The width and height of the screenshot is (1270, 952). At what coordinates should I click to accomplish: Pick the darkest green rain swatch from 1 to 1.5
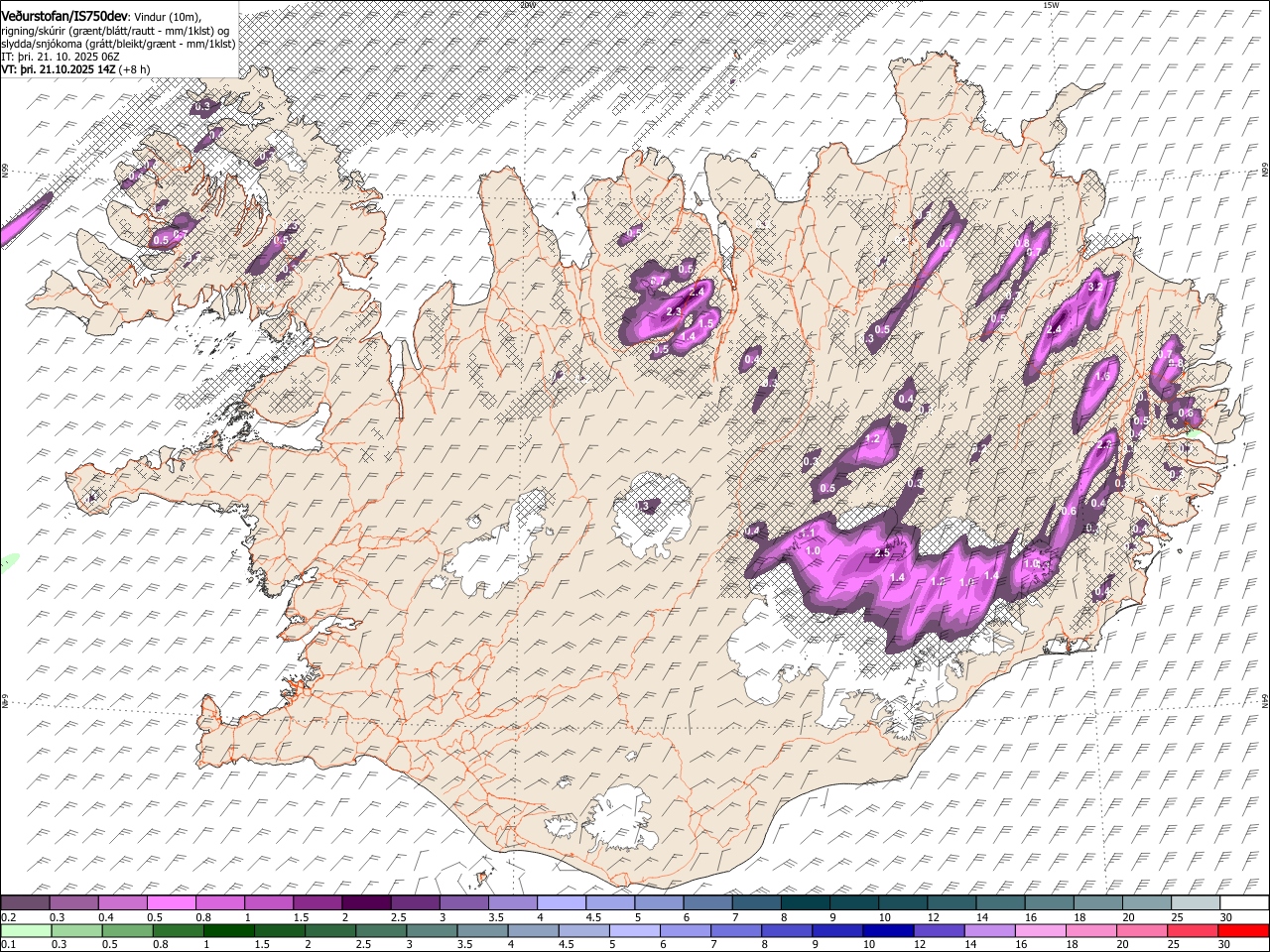click(x=229, y=930)
